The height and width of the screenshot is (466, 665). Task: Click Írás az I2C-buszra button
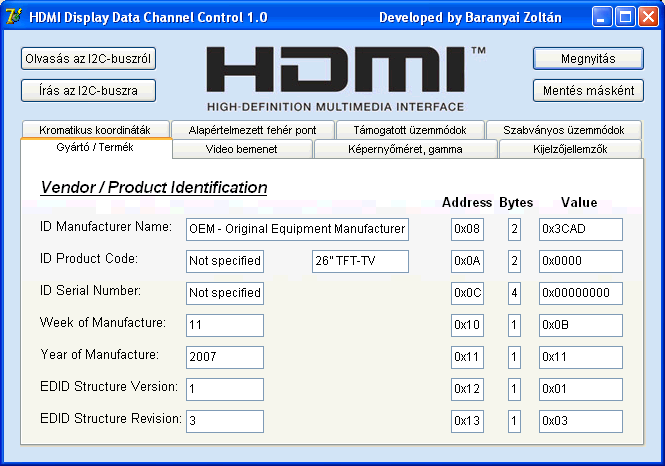pos(88,90)
